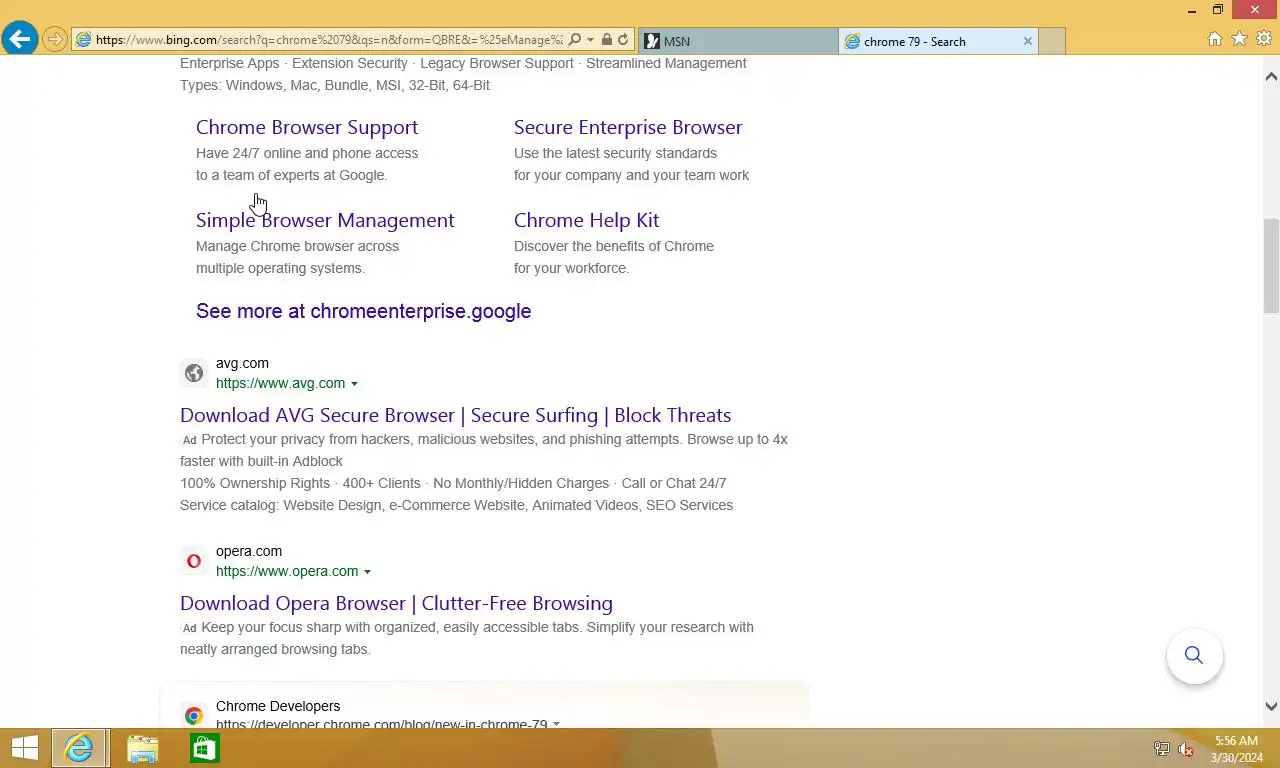Viewport: 1280px width, 768px height.
Task: Go back using the IE back arrow
Action: pyautogui.click(x=19, y=39)
